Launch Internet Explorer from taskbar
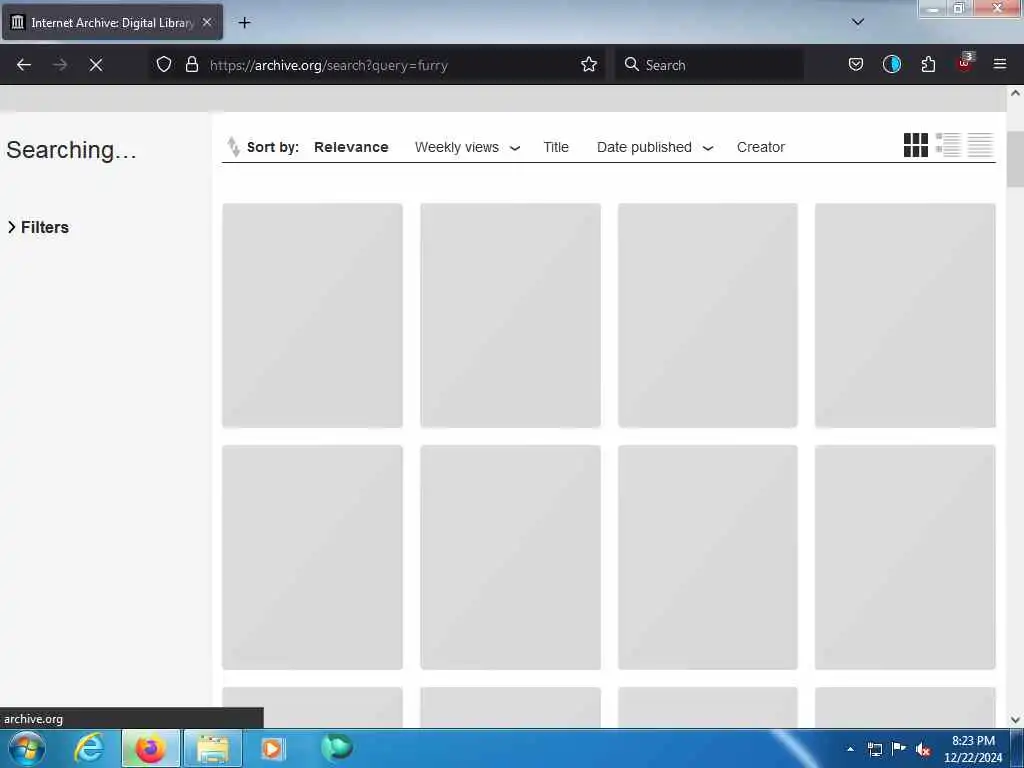The image size is (1024, 768). tap(89, 748)
